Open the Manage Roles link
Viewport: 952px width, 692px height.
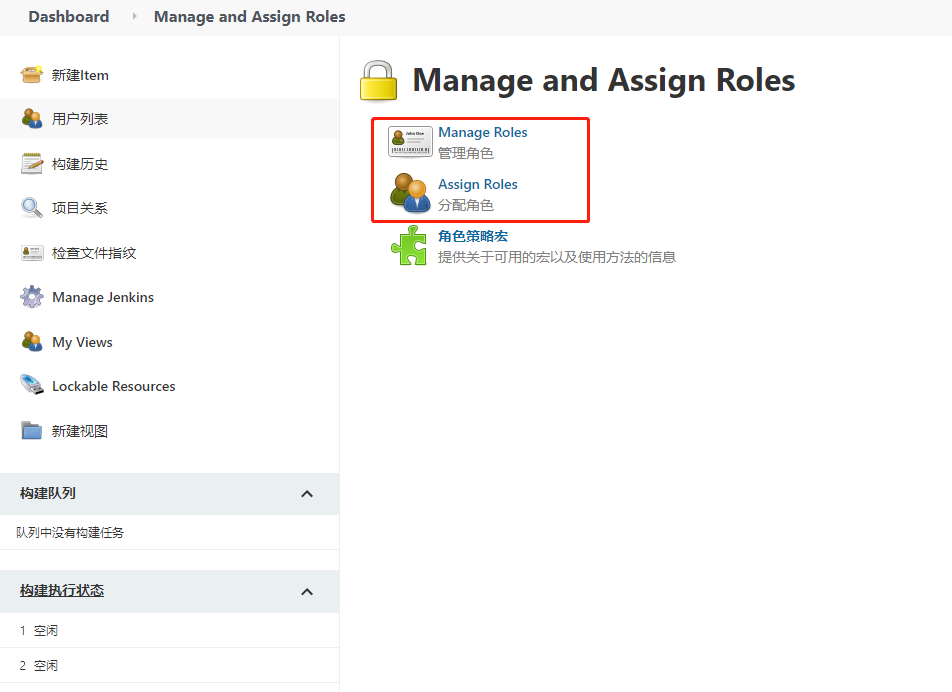[482, 132]
